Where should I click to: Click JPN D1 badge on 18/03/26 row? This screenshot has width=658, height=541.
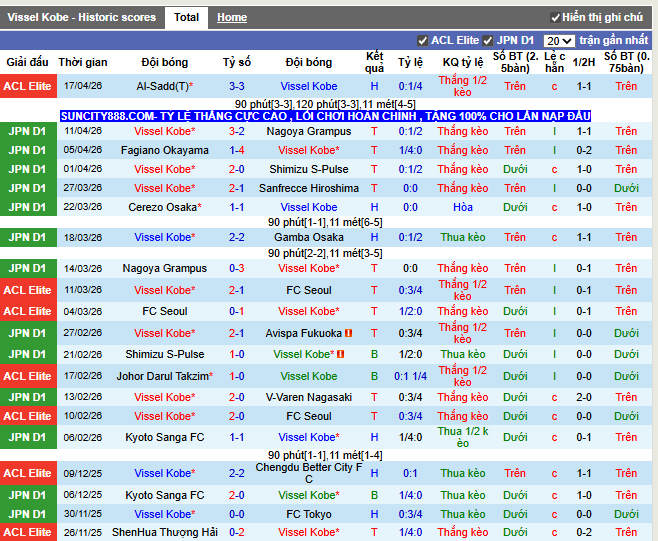(x=27, y=237)
